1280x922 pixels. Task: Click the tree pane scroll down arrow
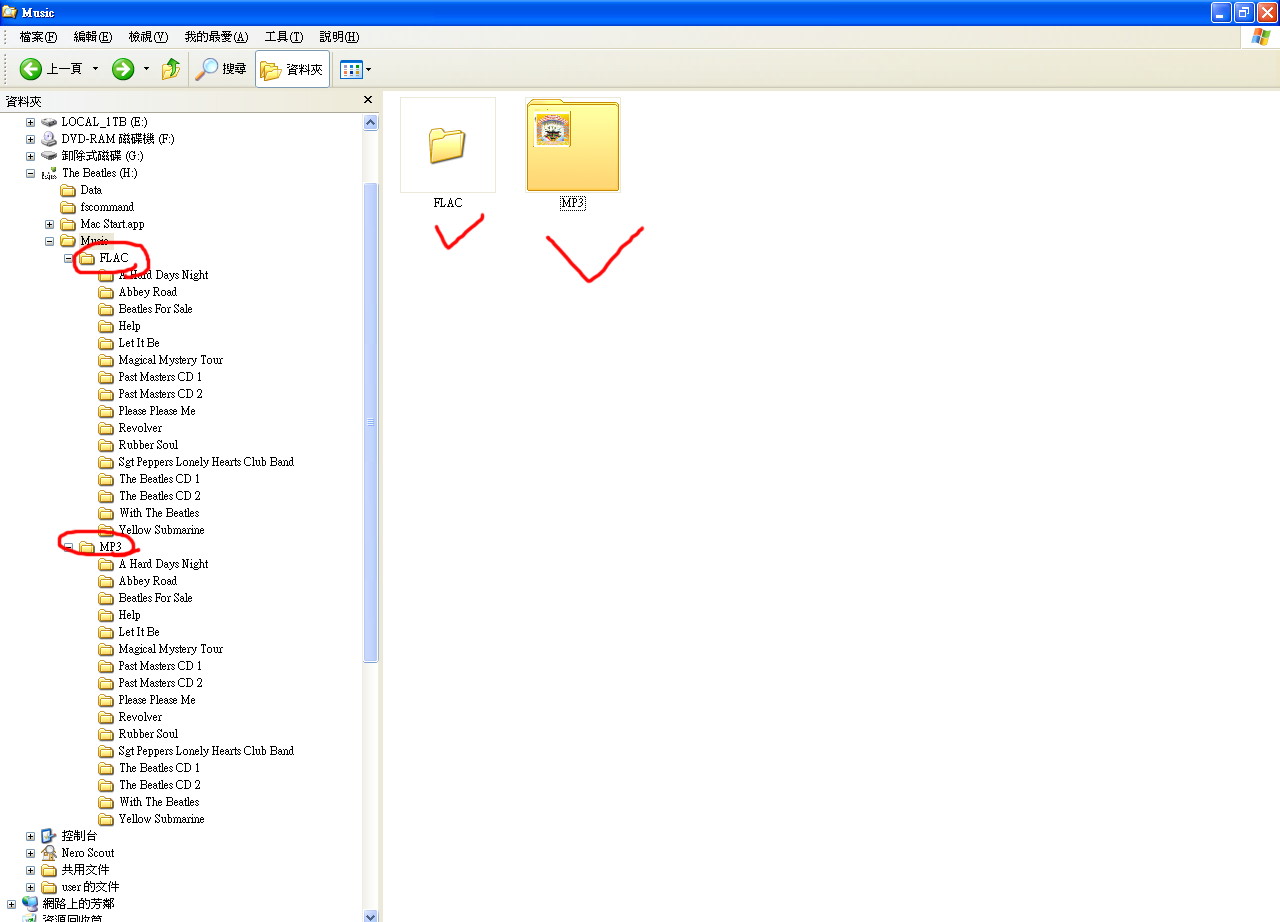(x=371, y=915)
